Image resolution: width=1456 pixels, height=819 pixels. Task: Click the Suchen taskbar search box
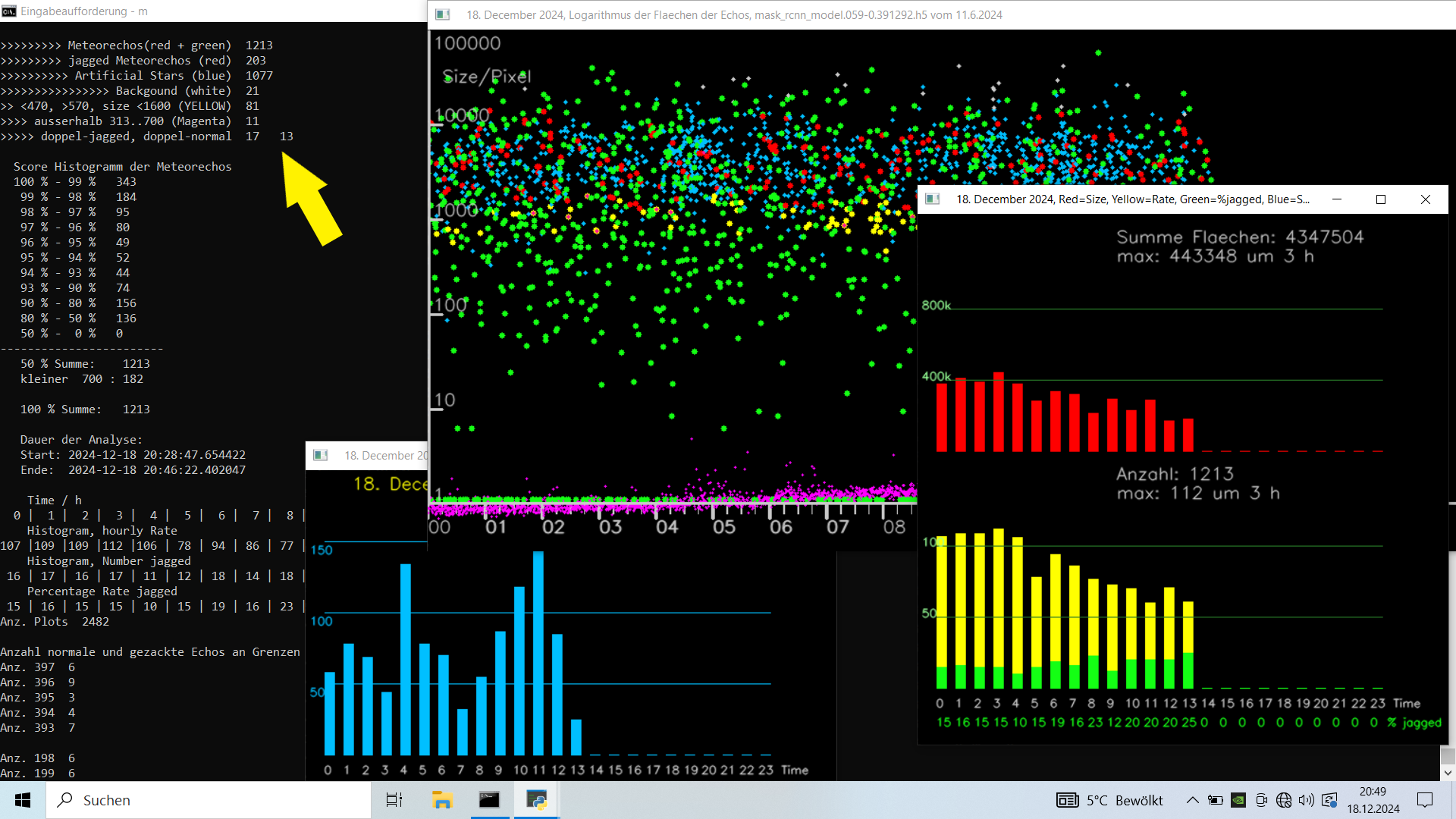click(x=209, y=800)
